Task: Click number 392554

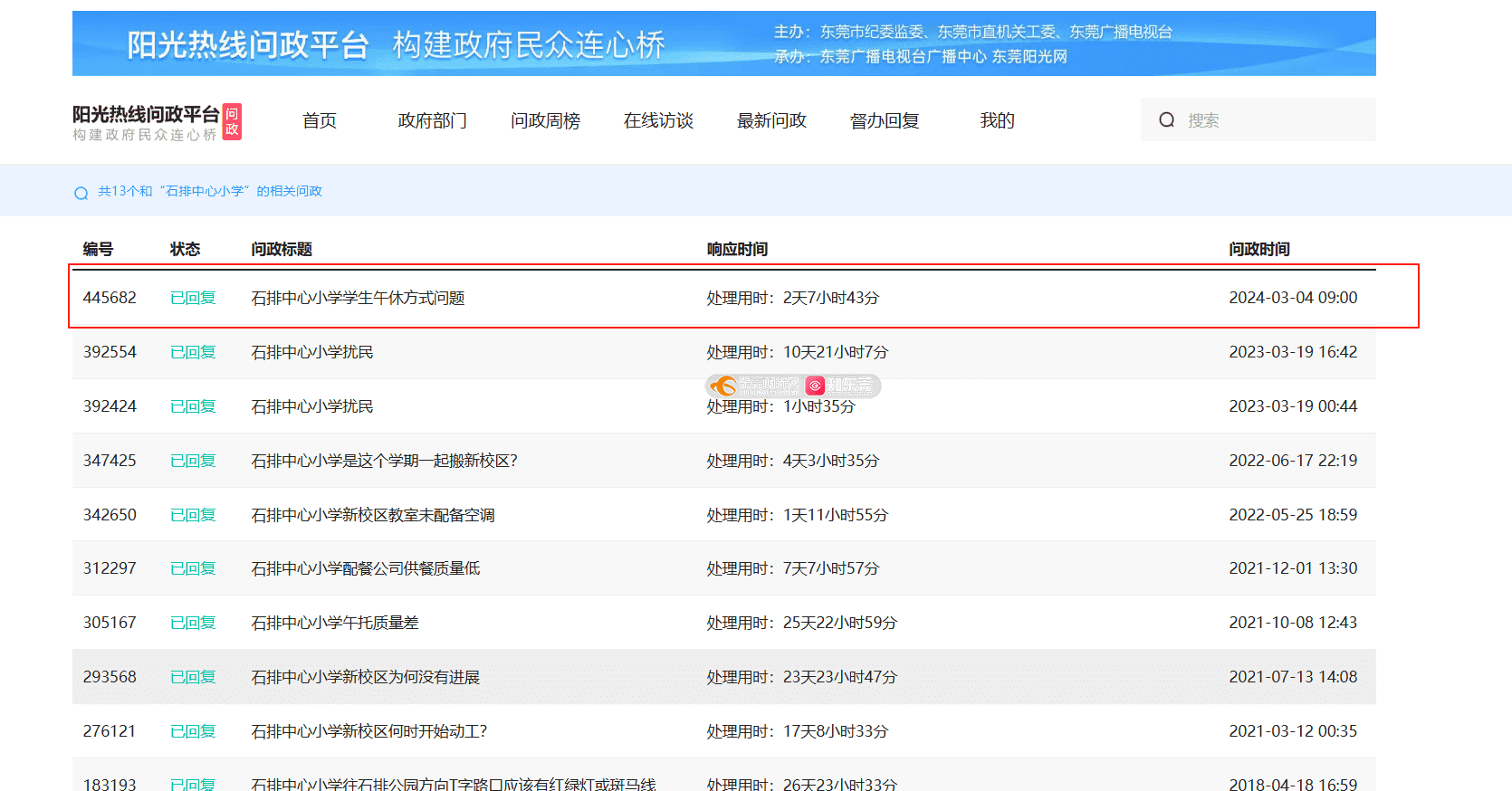Action: [x=110, y=352]
